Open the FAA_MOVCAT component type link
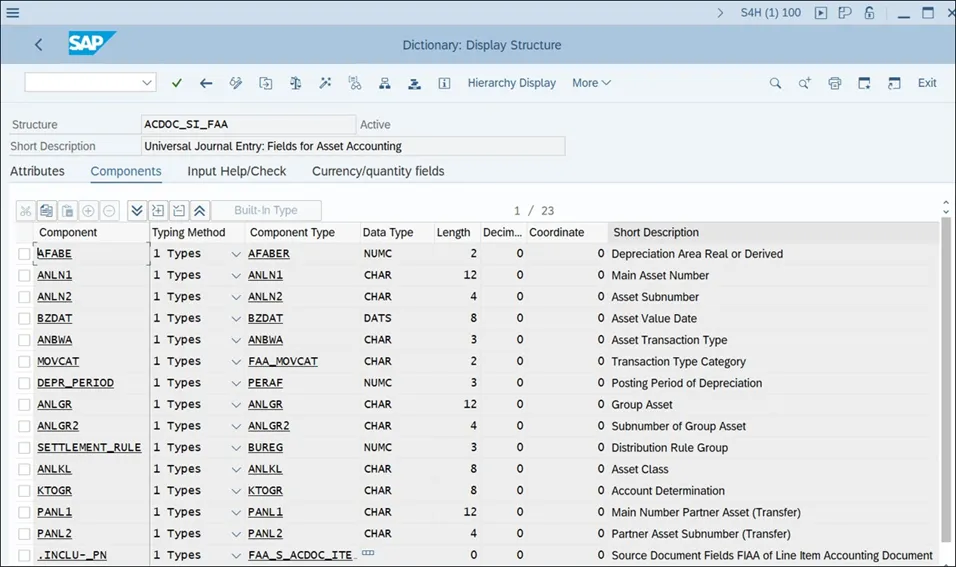 pyautogui.click(x=282, y=362)
